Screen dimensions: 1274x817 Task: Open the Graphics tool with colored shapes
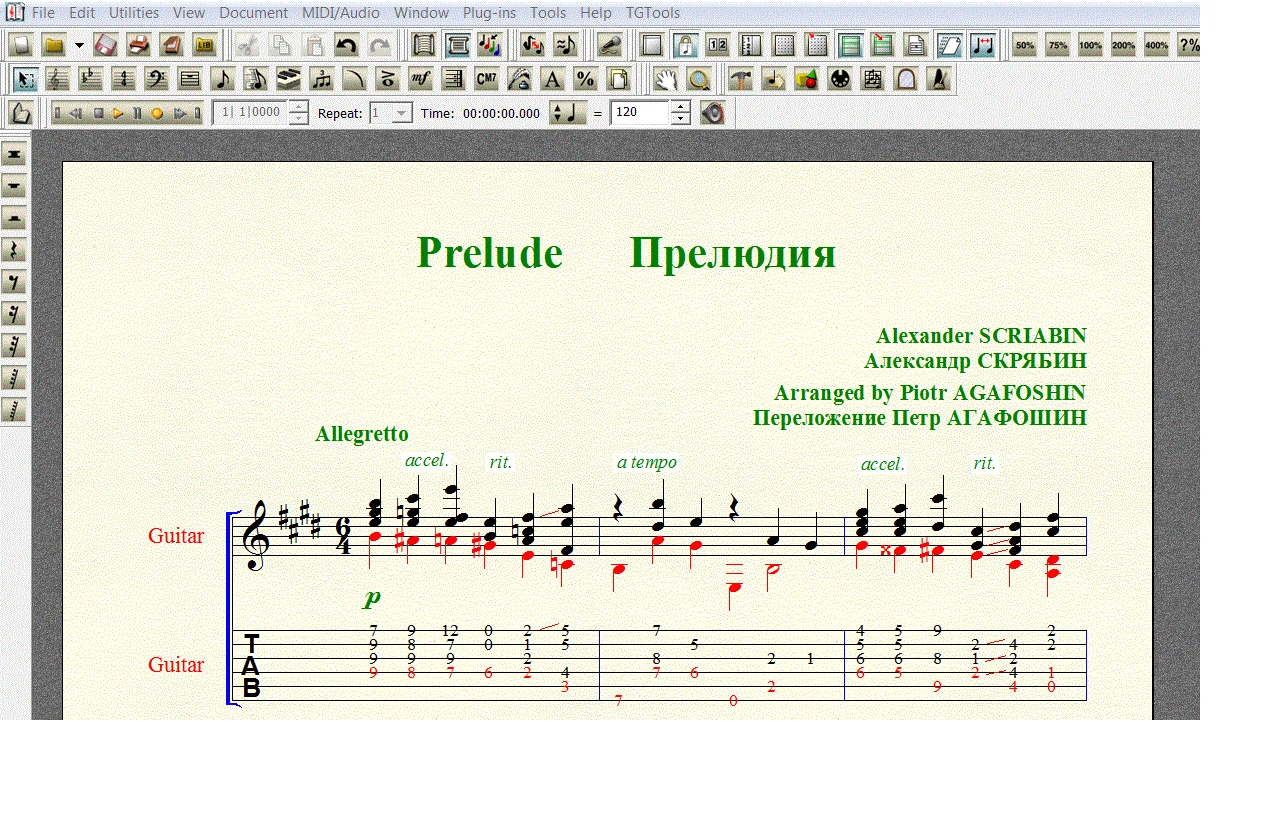click(x=806, y=79)
